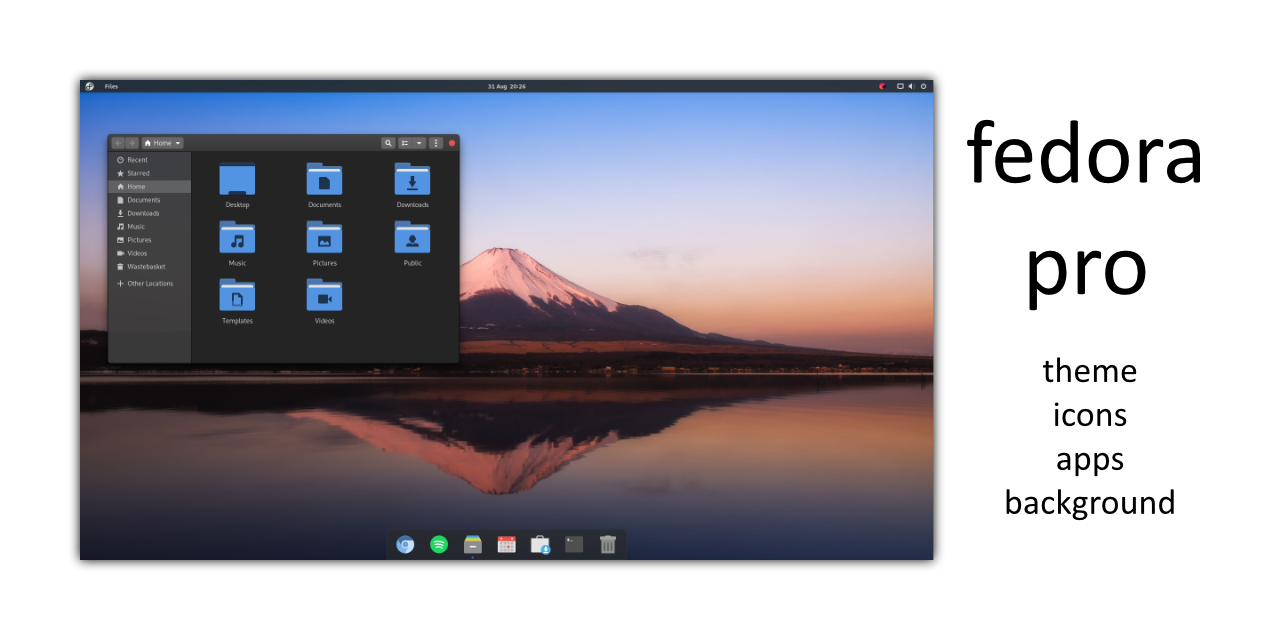
Task: Open the search icon in Files toolbar
Action: pyautogui.click(x=388, y=143)
